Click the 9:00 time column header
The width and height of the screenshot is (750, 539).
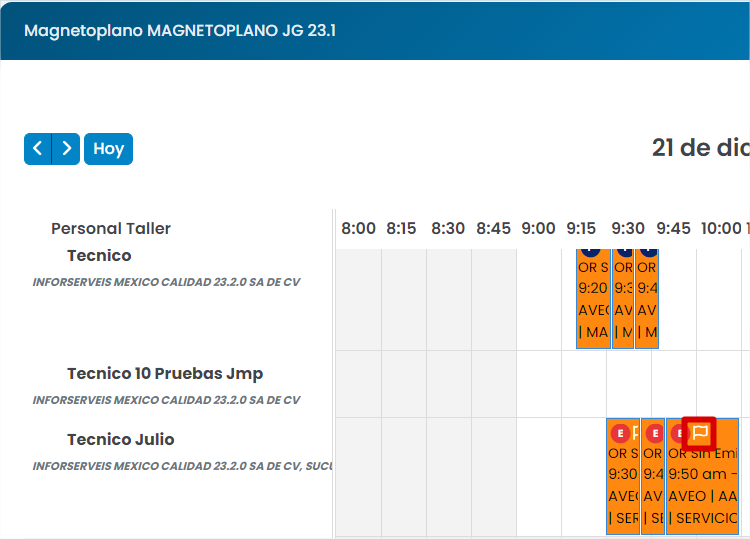click(538, 229)
